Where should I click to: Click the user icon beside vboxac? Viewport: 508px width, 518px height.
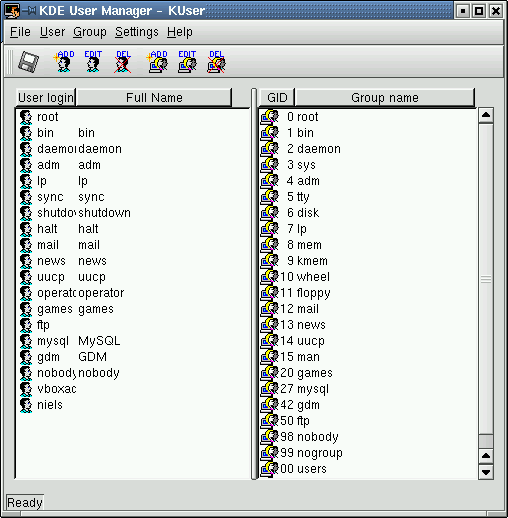26,389
